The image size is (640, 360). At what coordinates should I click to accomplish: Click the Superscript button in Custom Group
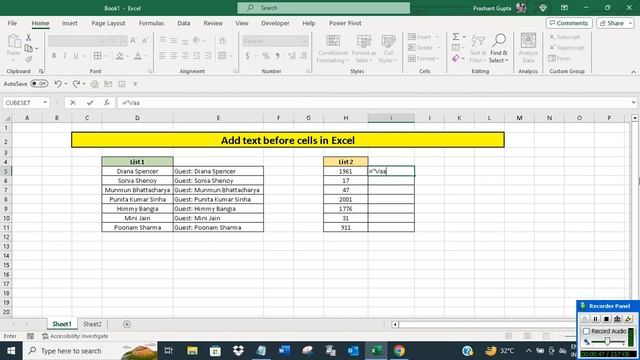tap(567, 48)
